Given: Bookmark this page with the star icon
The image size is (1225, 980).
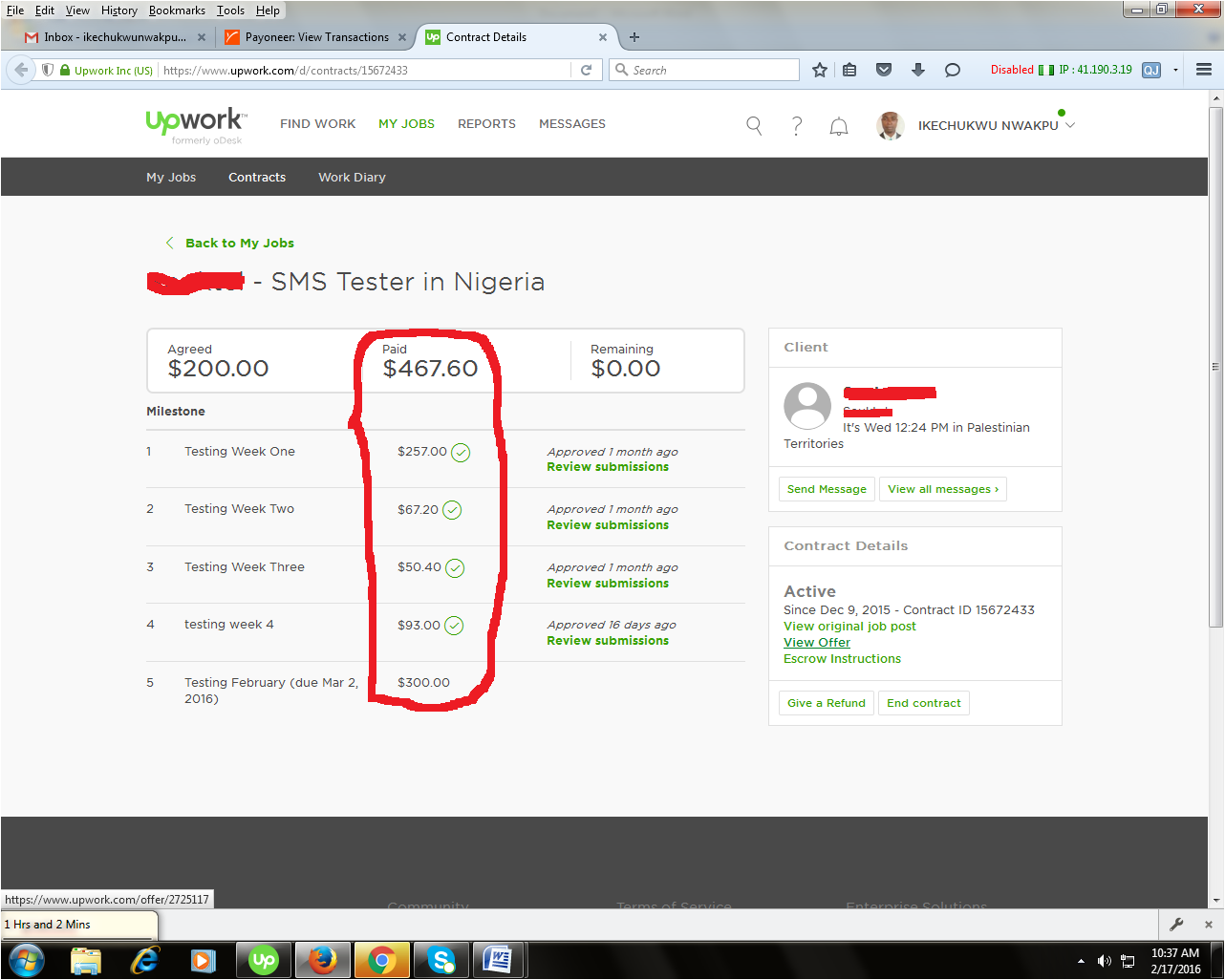Looking at the screenshot, I should point(820,70).
